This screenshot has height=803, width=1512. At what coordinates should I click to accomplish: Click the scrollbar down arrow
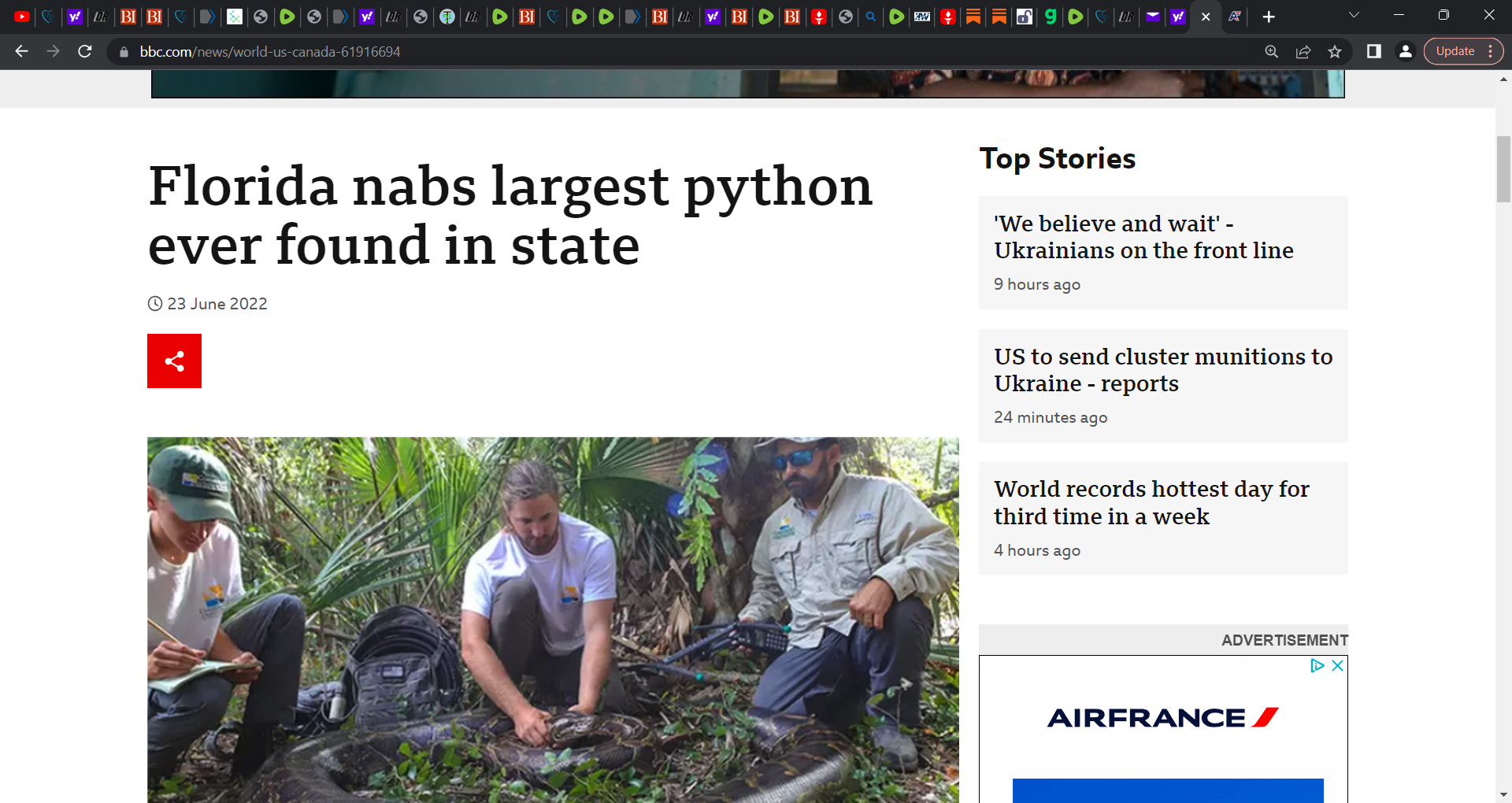tap(1503, 795)
